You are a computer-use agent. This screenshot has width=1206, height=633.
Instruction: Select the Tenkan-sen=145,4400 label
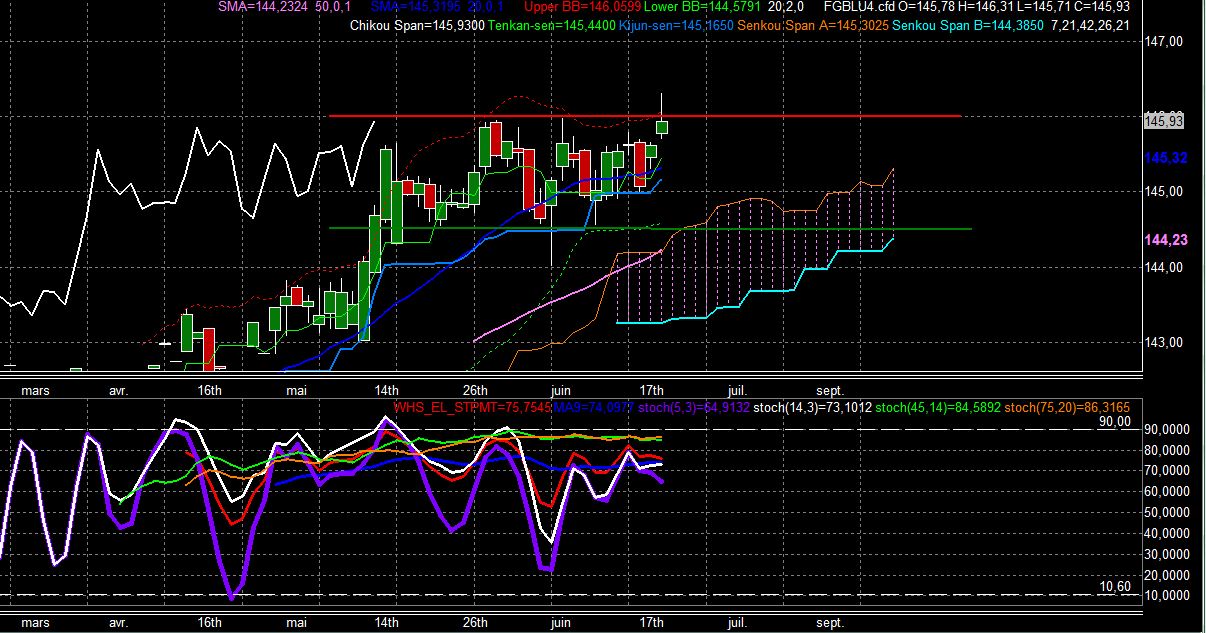[x=551, y=25]
